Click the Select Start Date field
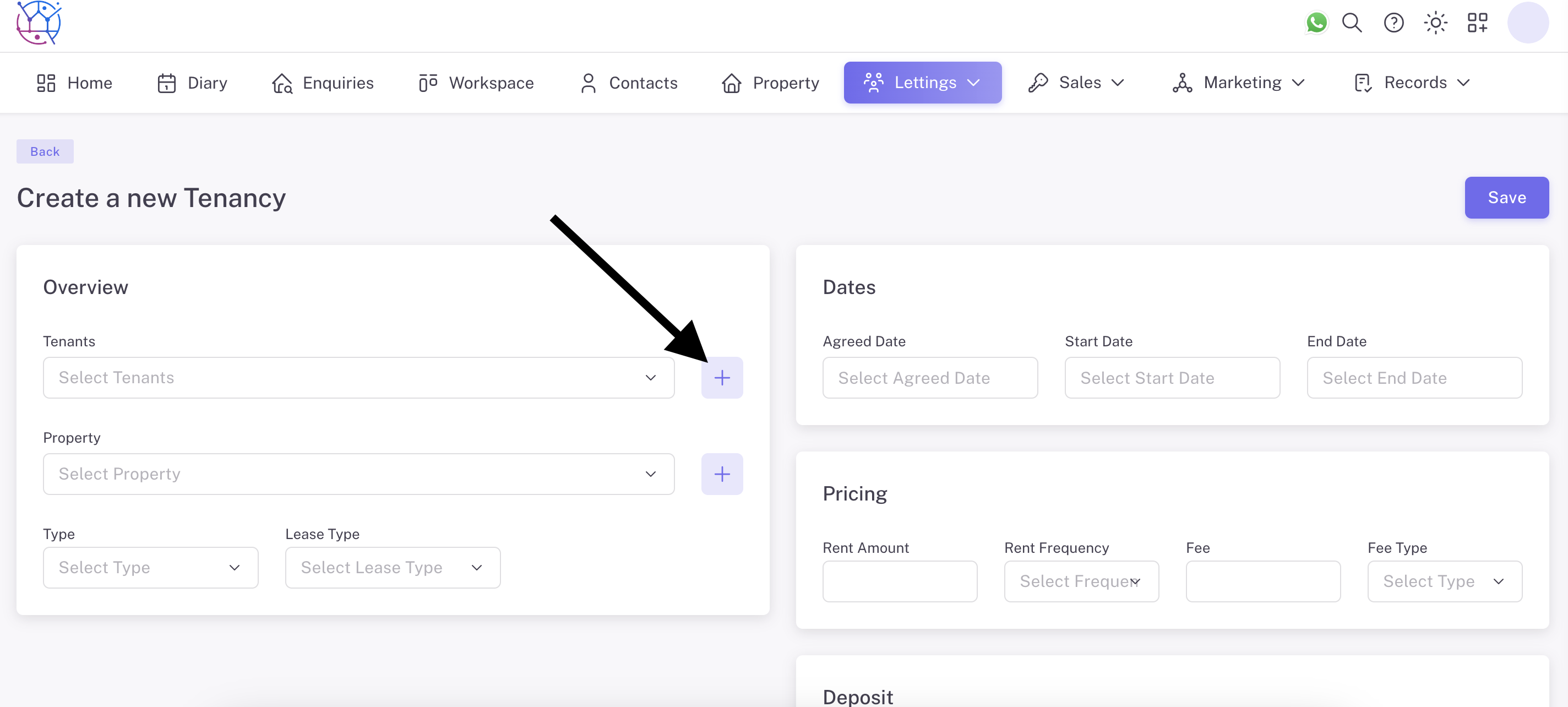Viewport: 1568px width, 707px height. click(x=1172, y=378)
